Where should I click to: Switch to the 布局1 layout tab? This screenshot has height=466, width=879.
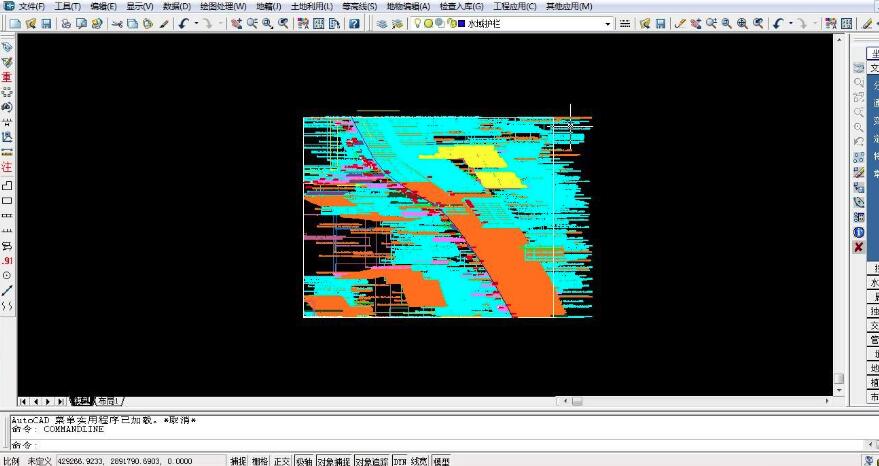[x=109, y=402]
